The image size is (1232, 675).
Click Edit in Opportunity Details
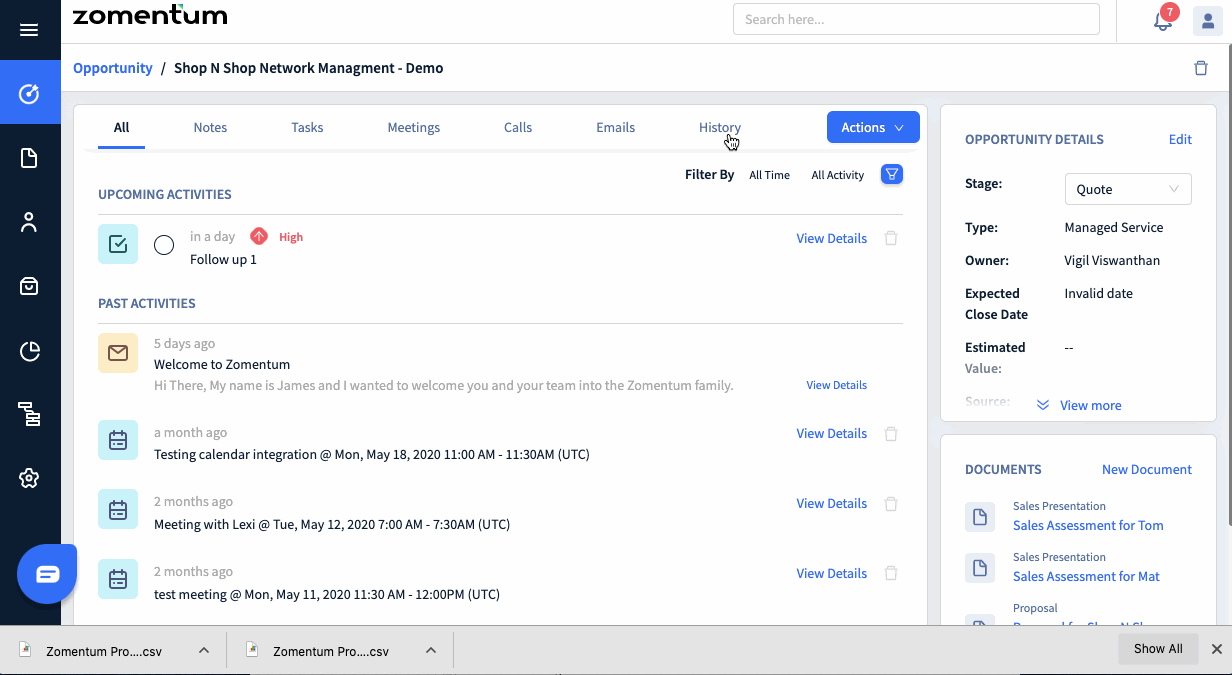coord(1180,139)
